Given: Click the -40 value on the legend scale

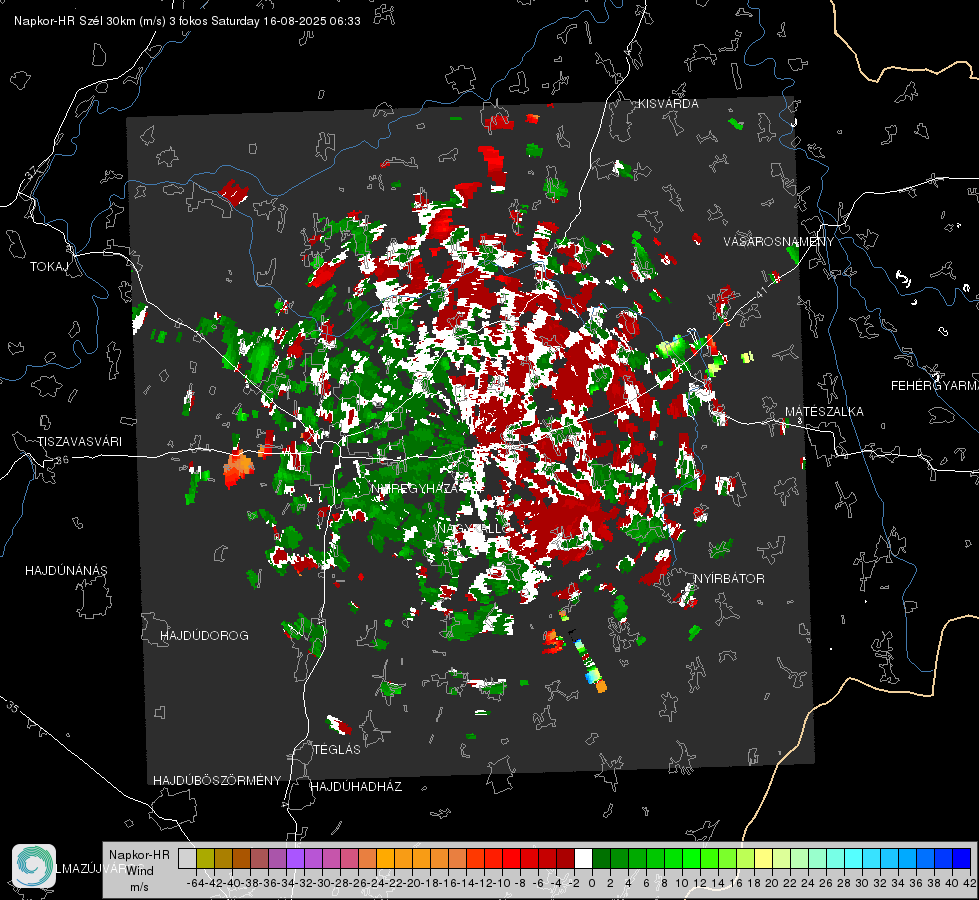Looking at the screenshot, I should tap(232, 883).
